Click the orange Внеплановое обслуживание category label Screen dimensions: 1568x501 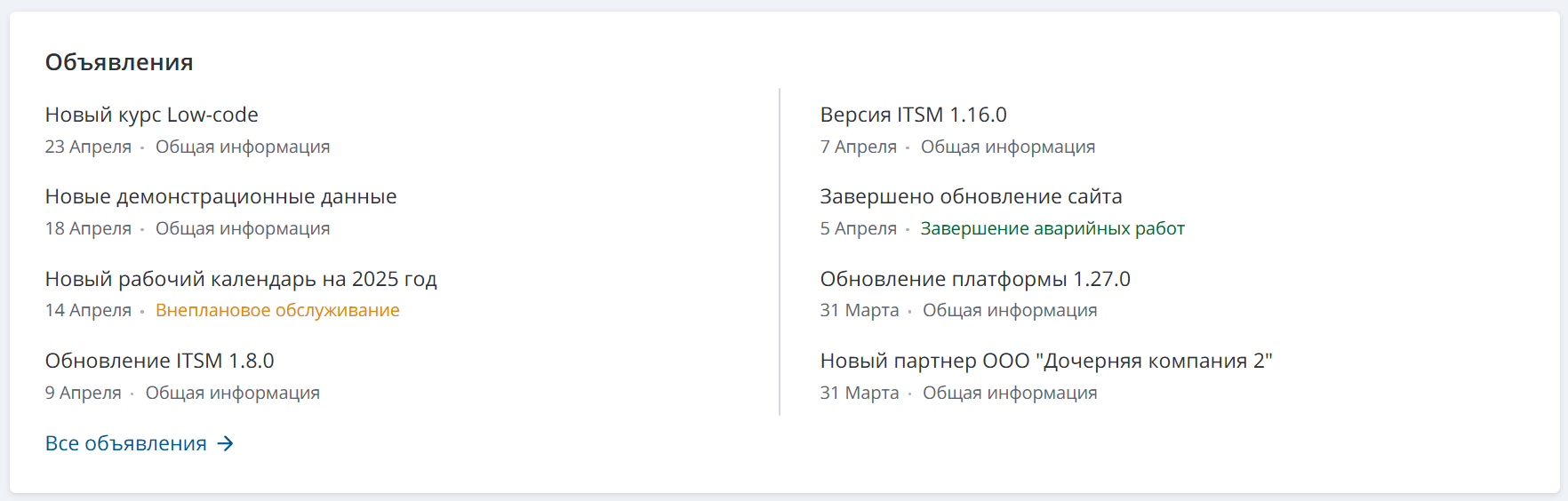pos(277,311)
